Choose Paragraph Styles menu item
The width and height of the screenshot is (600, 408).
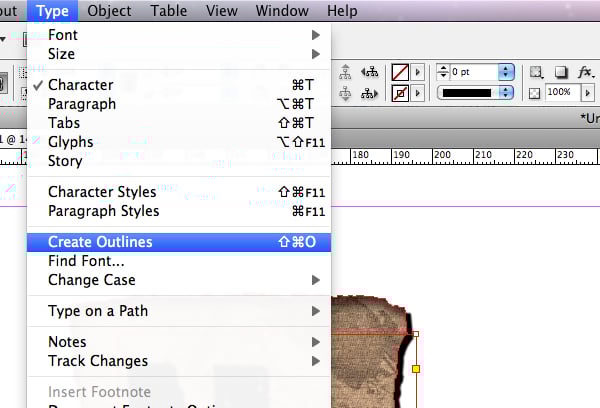point(179,211)
